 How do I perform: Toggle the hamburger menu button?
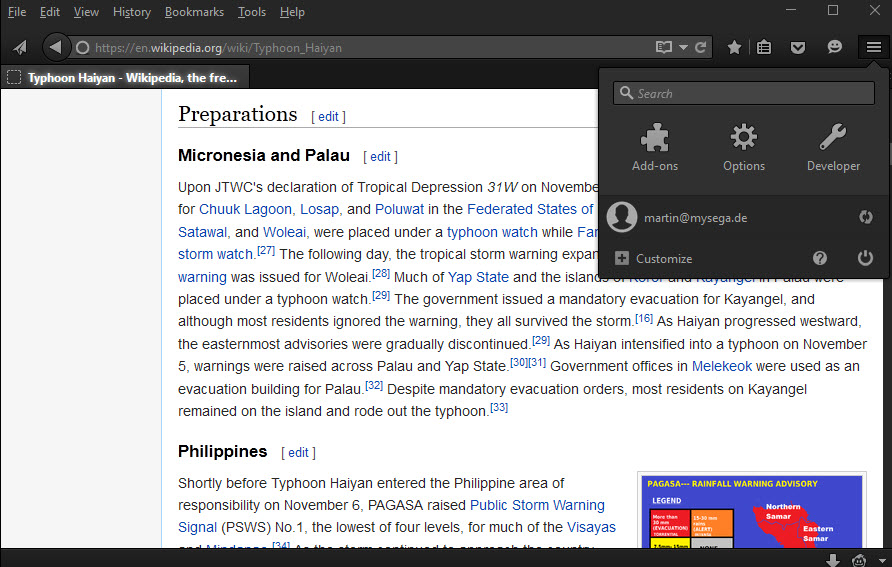coord(874,47)
